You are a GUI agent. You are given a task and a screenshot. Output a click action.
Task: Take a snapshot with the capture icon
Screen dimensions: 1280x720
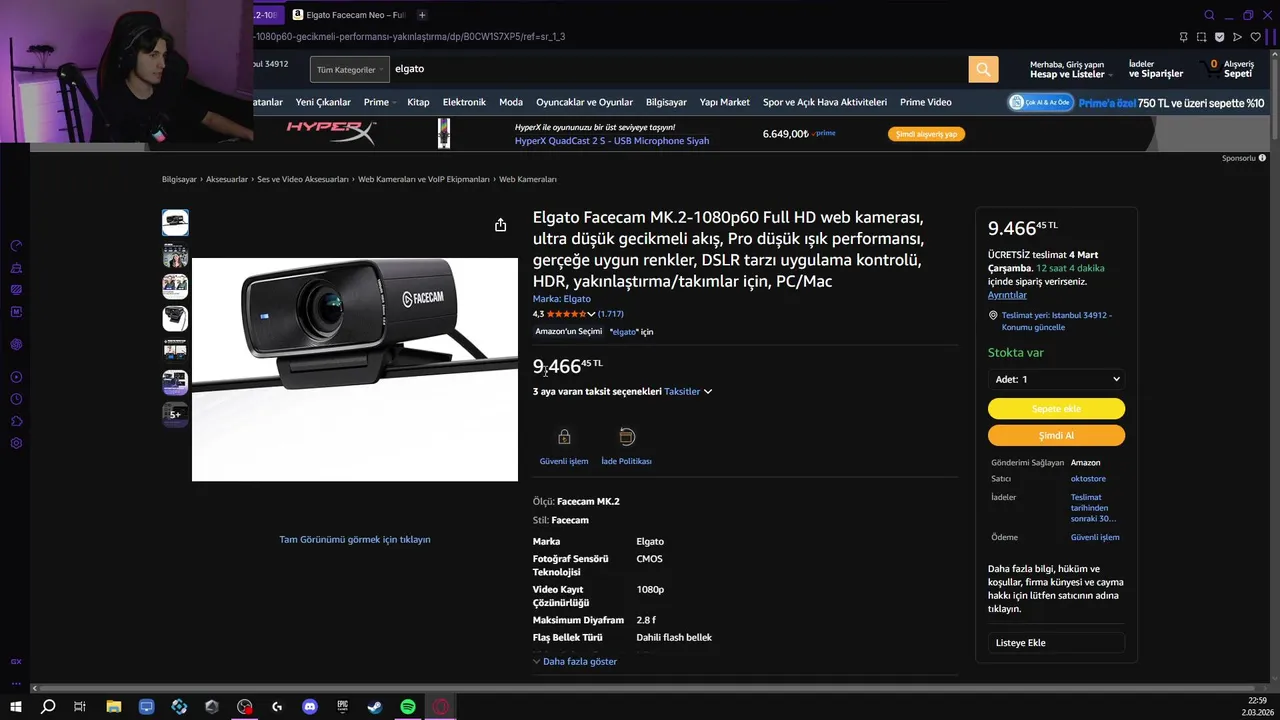[x=1201, y=37]
